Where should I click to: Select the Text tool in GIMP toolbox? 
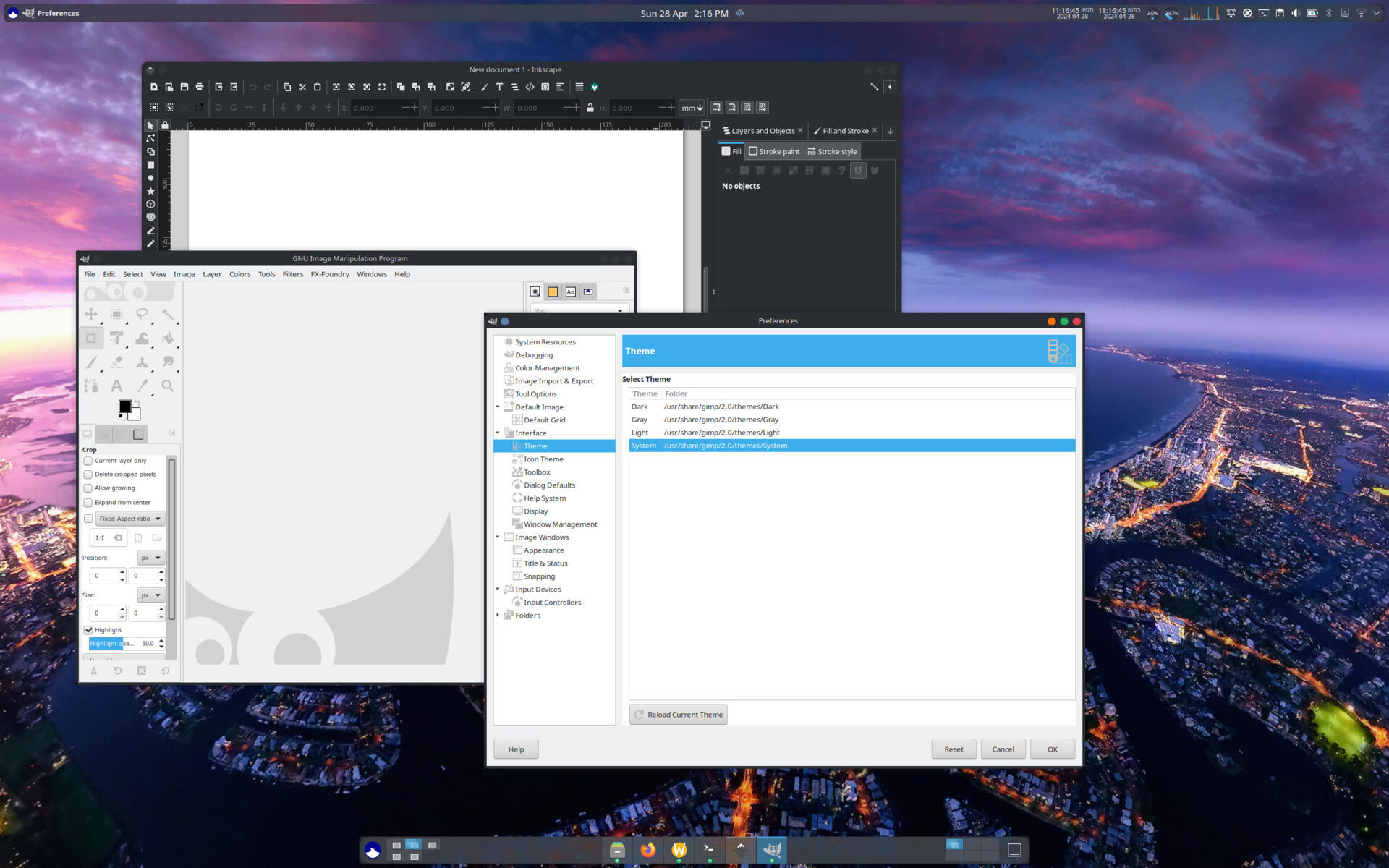point(116,386)
